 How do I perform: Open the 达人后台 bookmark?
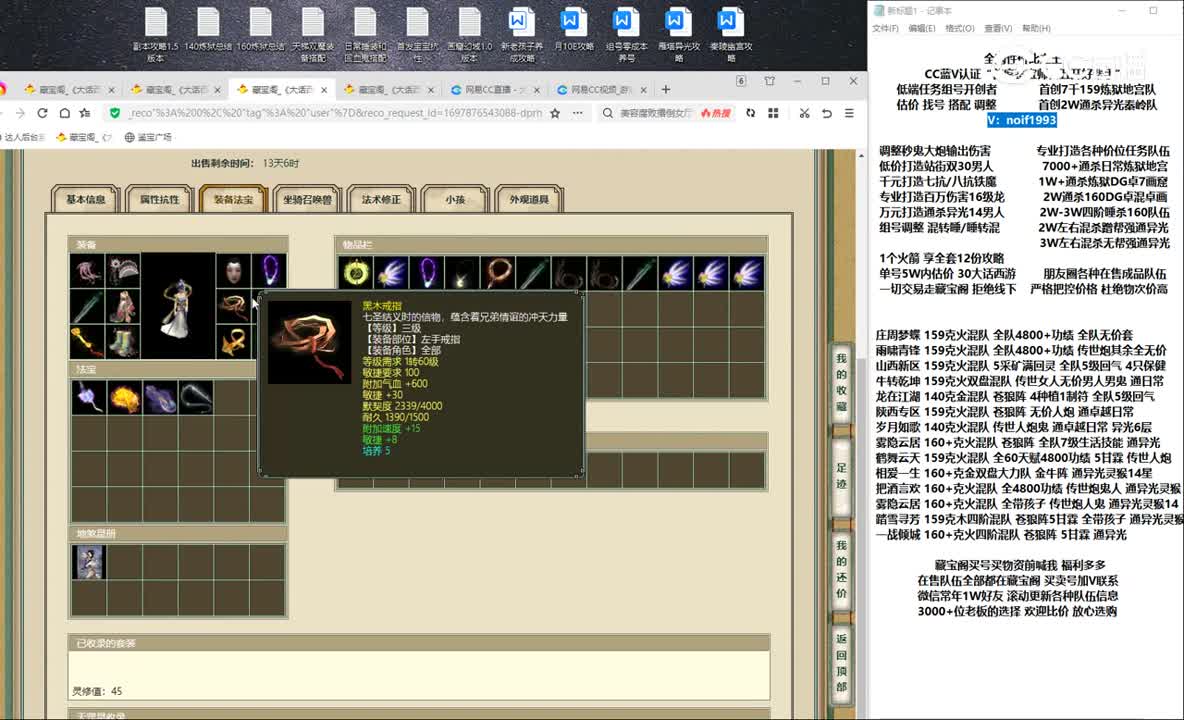(23, 137)
